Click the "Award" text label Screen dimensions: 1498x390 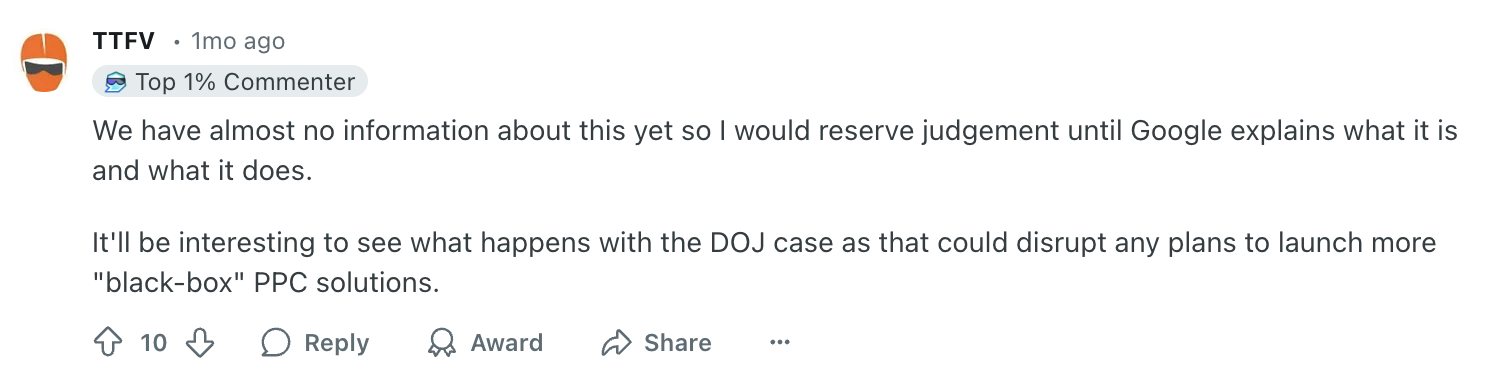507,343
